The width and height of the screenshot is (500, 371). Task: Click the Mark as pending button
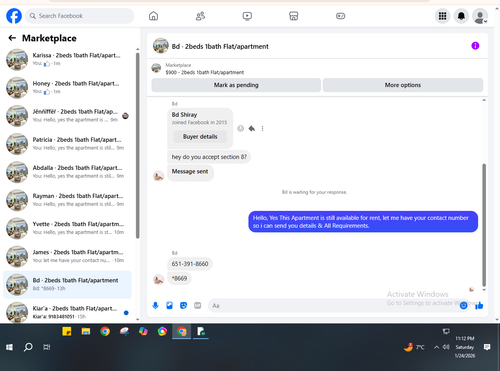236,85
